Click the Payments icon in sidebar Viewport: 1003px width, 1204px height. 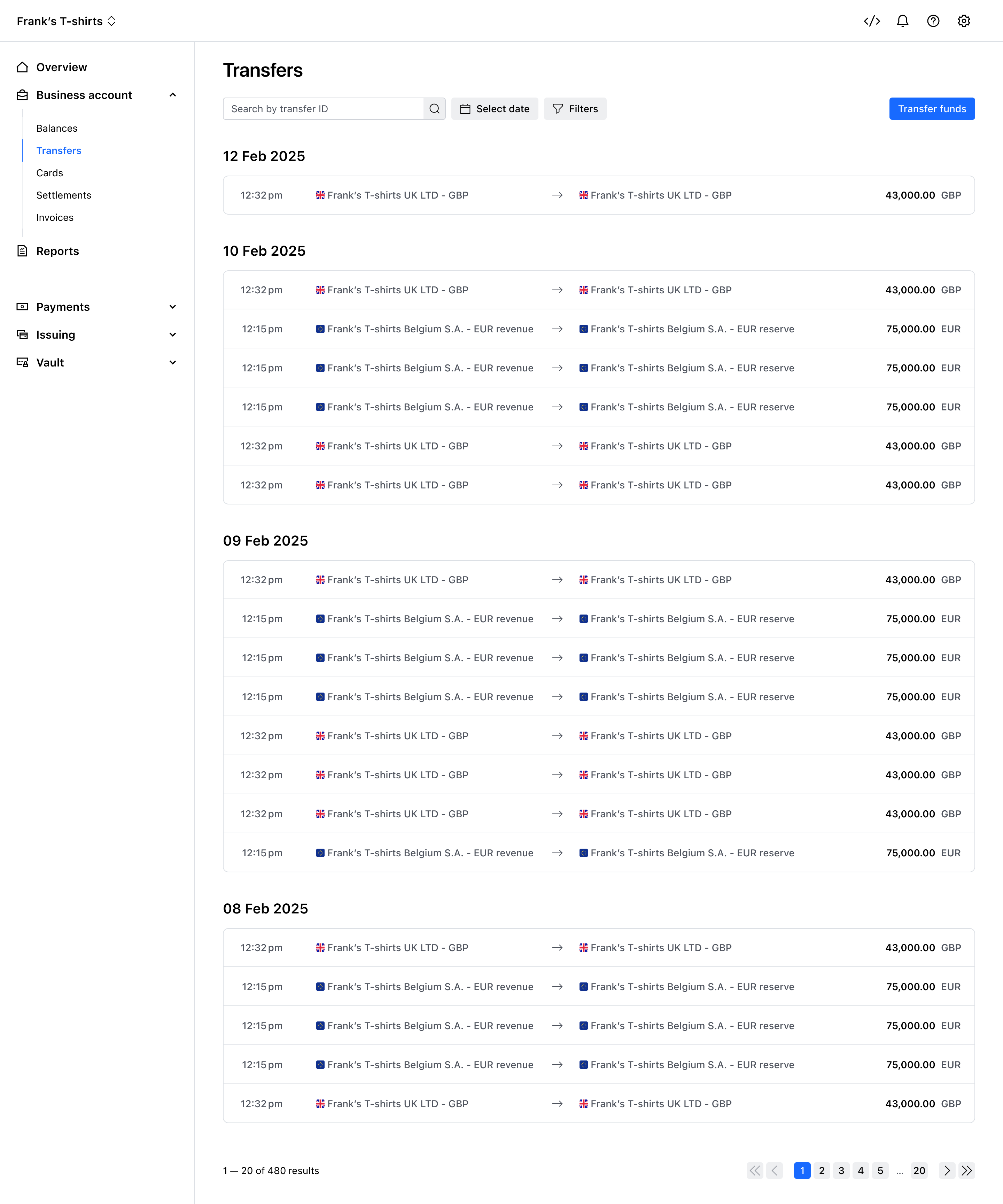coord(22,307)
